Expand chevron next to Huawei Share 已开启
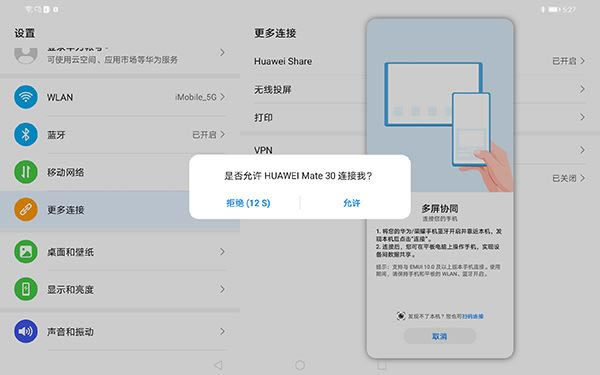600x375 pixels. (582, 60)
